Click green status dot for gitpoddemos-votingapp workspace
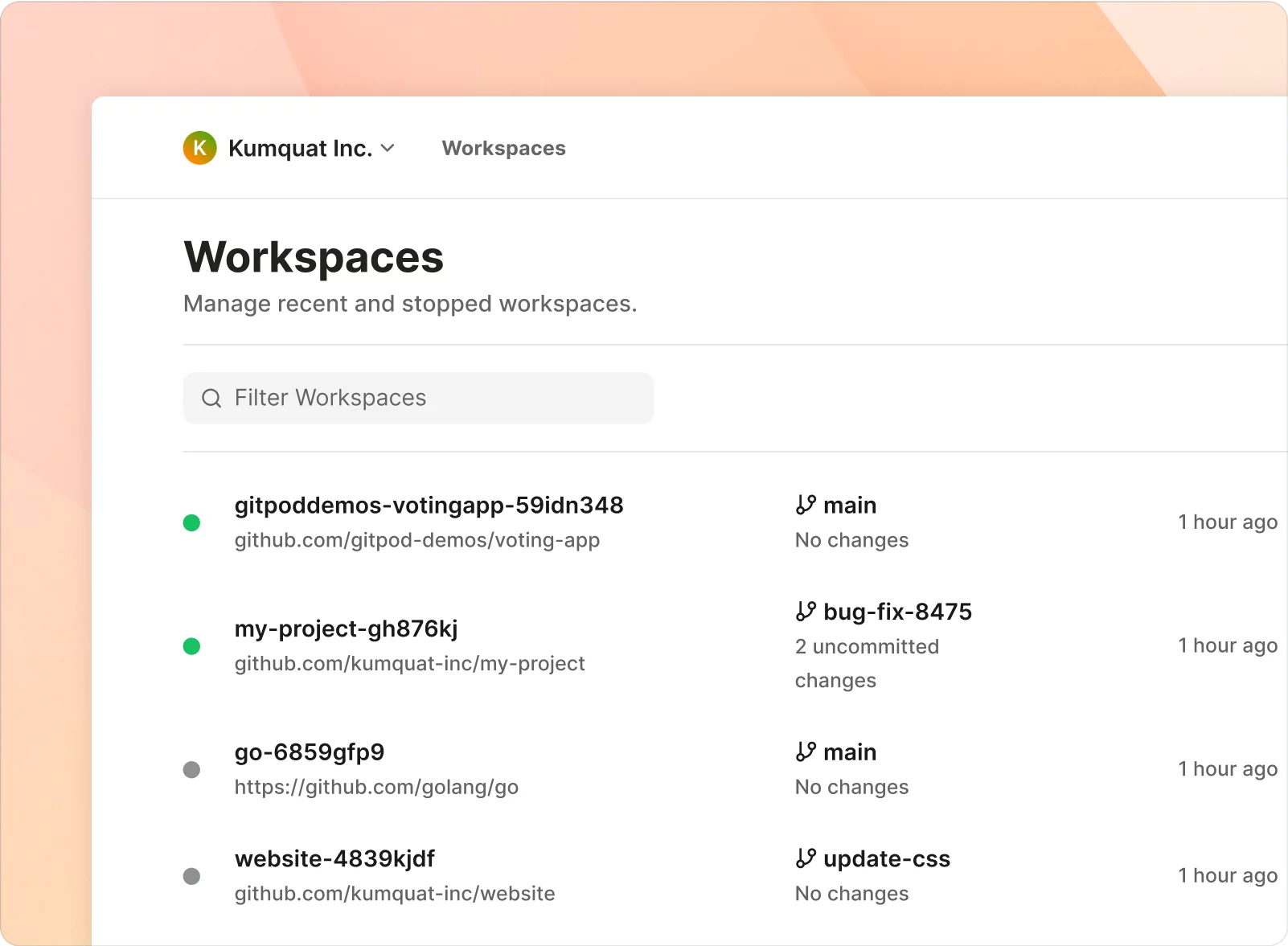Viewport: 1288px width, 946px height. click(191, 523)
